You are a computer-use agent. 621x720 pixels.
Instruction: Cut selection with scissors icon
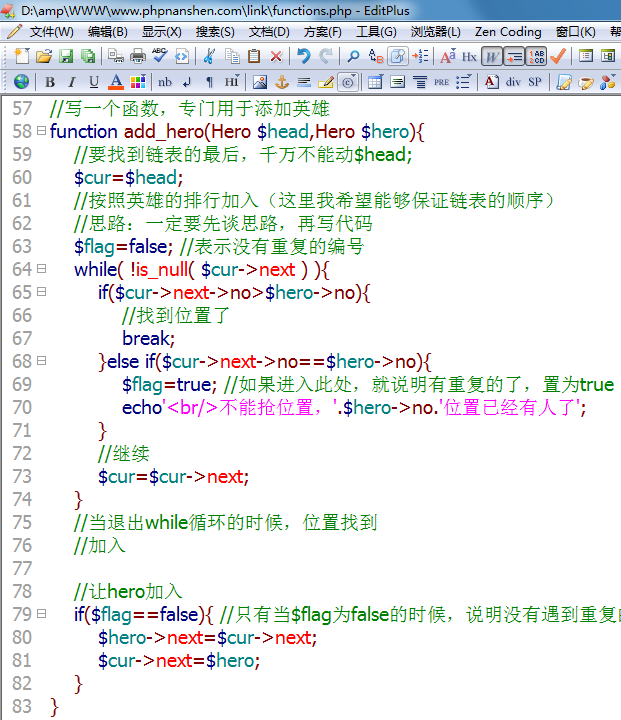209,56
